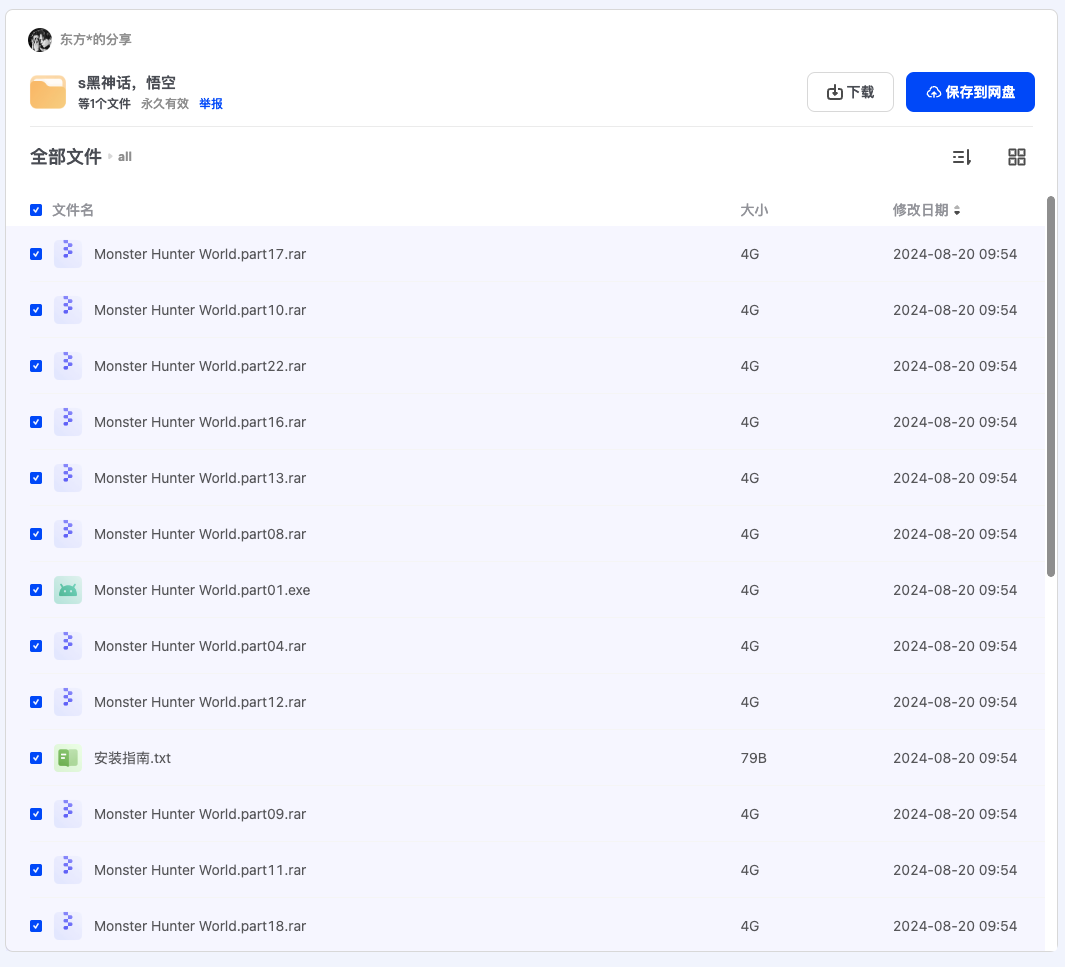
Task: Click the 下载 download button
Action: click(x=850, y=92)
